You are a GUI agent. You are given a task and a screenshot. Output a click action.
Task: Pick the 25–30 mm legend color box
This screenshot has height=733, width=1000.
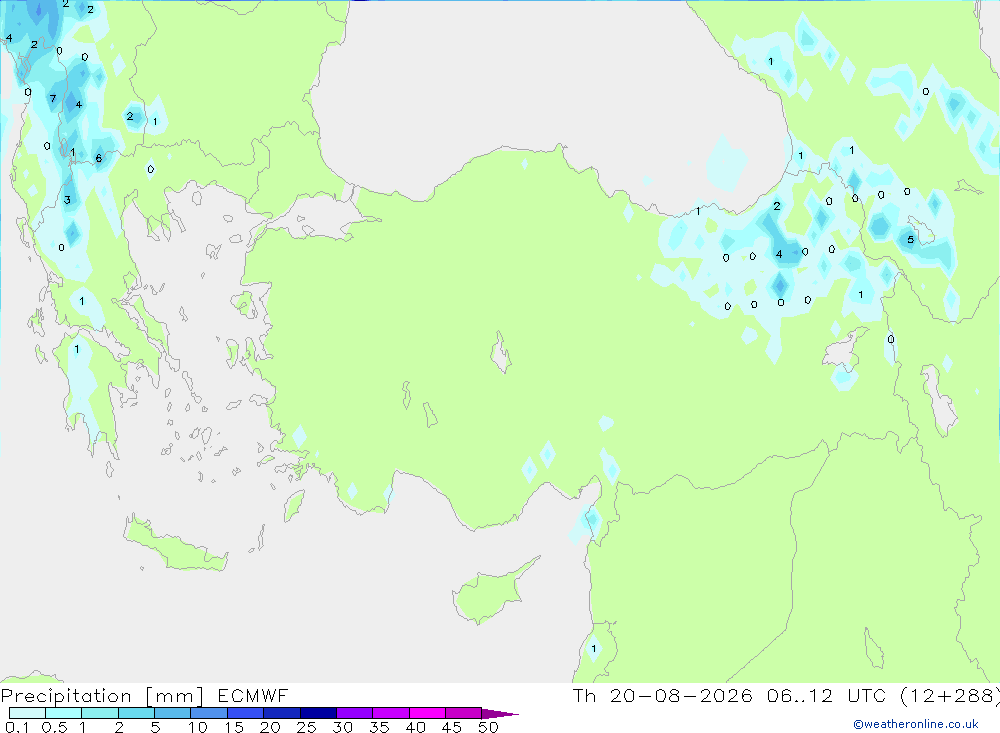pos(318,713)
